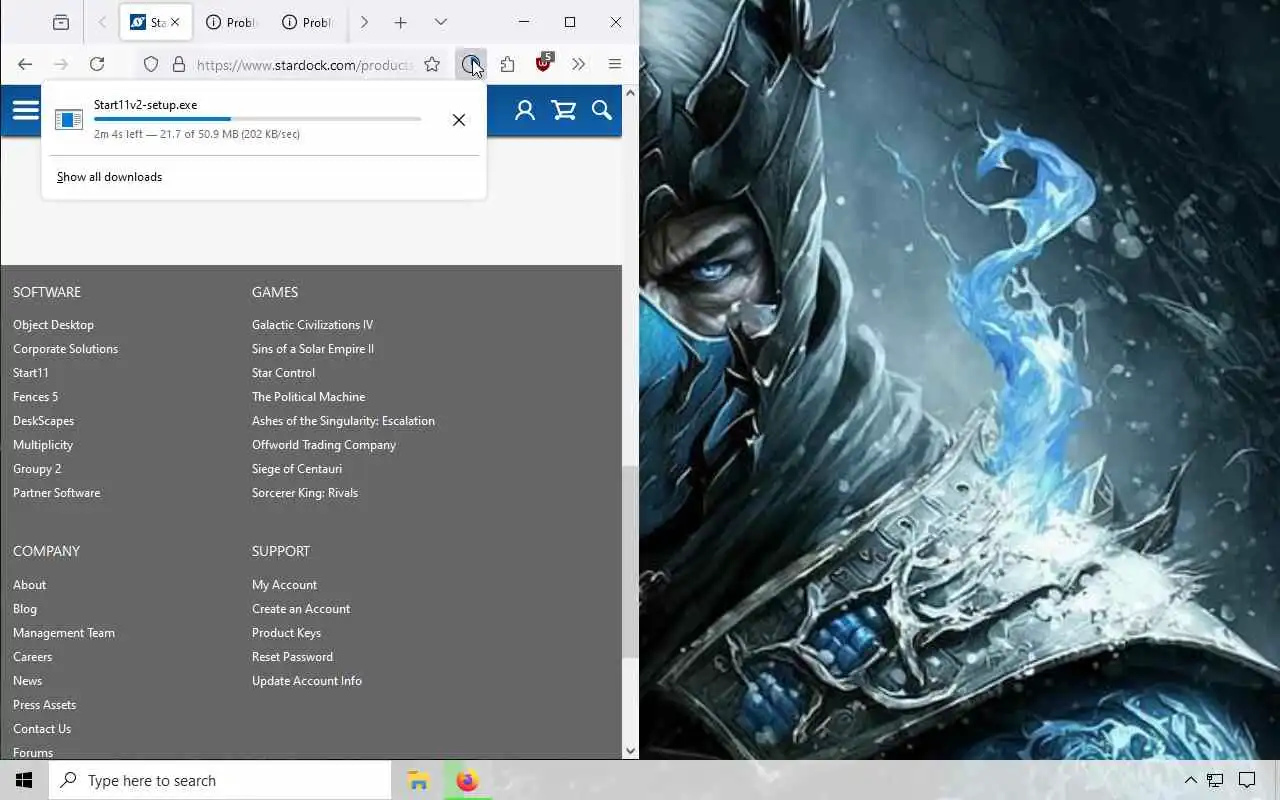Click the site search magnifier
Screen dimensions: 1280x800
(601, 110)
